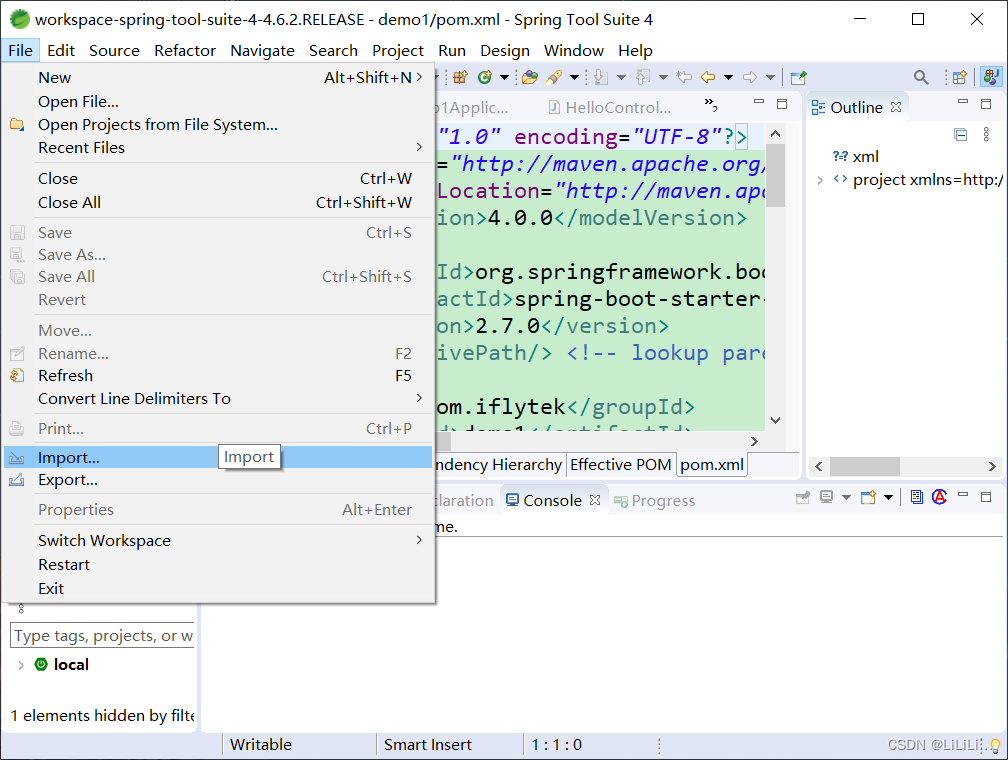1008x760 pixels.
Task: Click the New Java Class toolbar icon
Action: click(485, 78)
